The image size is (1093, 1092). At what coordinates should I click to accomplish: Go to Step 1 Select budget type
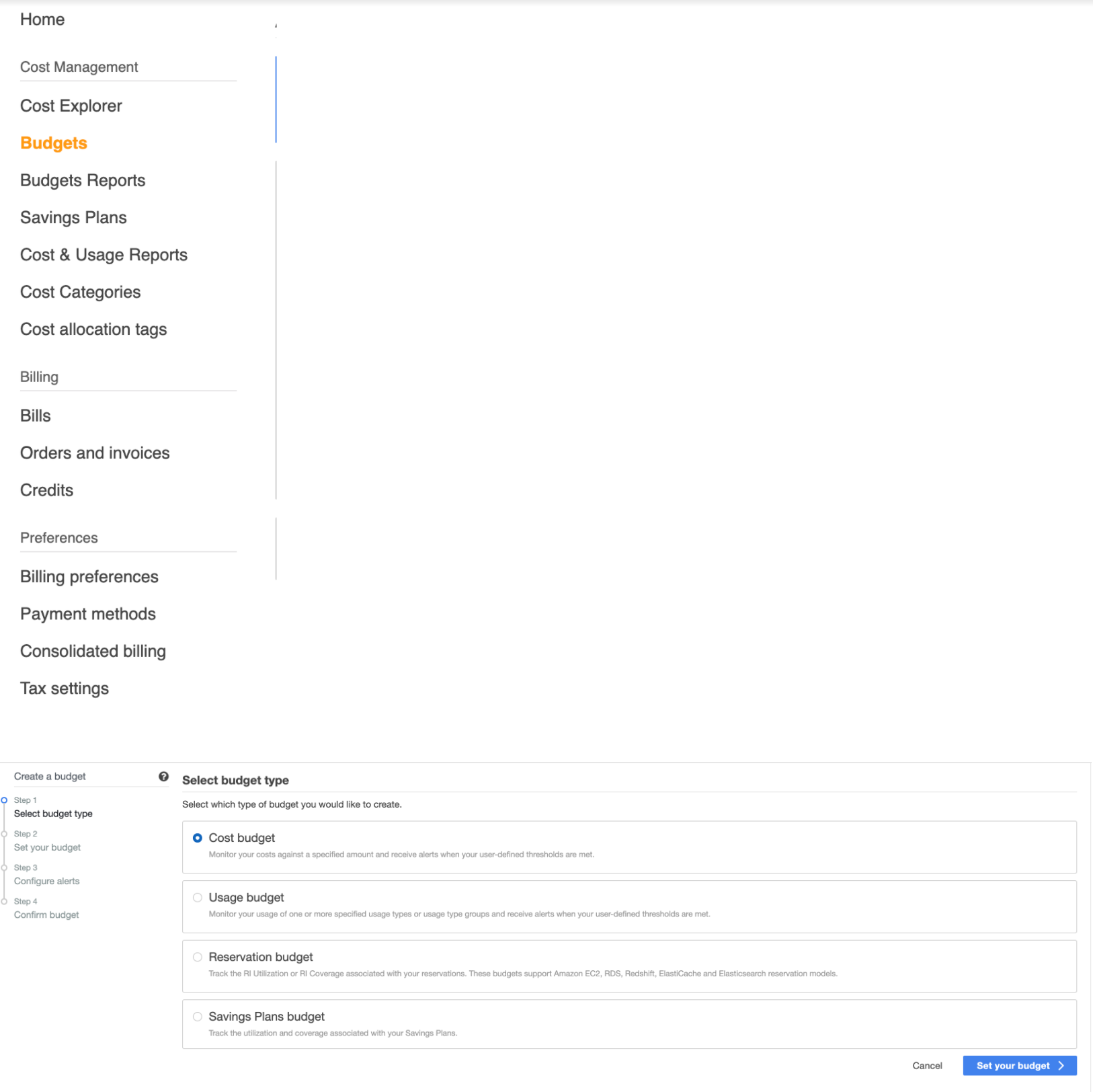click(x=53, y=807)
